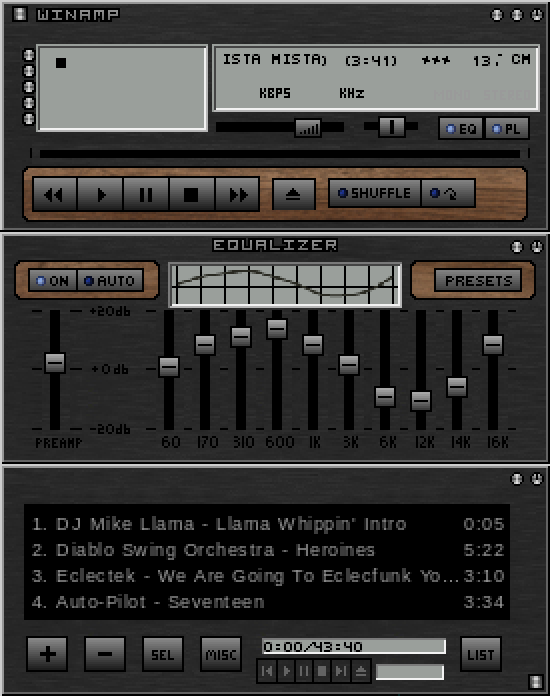Select track 3 Eclectek - We Are Going To Eclecfunk
Image resolution: width=550 pixels, height=696 pixels.
click(x=268, y=576)
